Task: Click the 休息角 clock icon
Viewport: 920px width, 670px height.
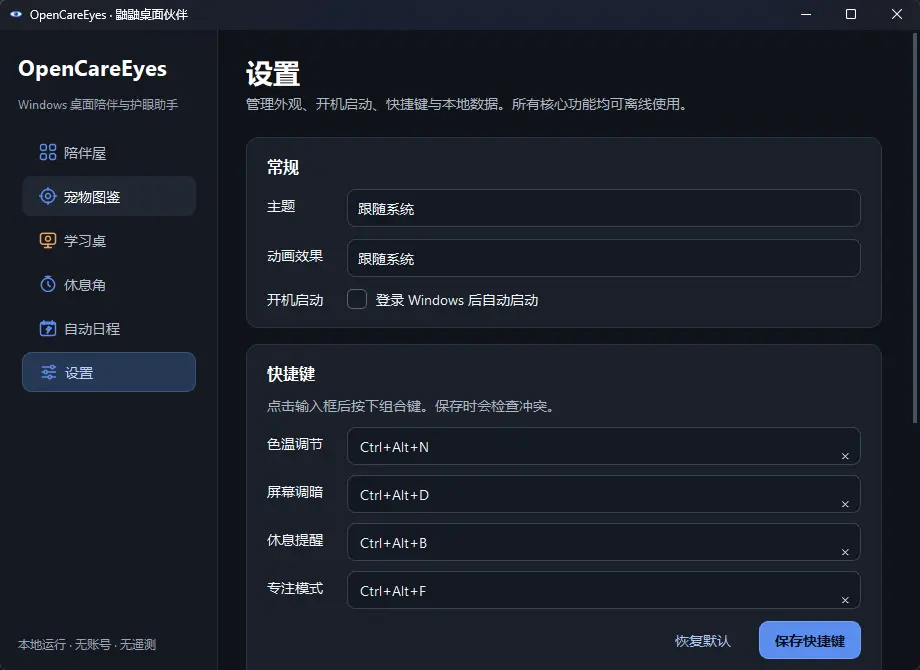Action: [x=48, y=285]
